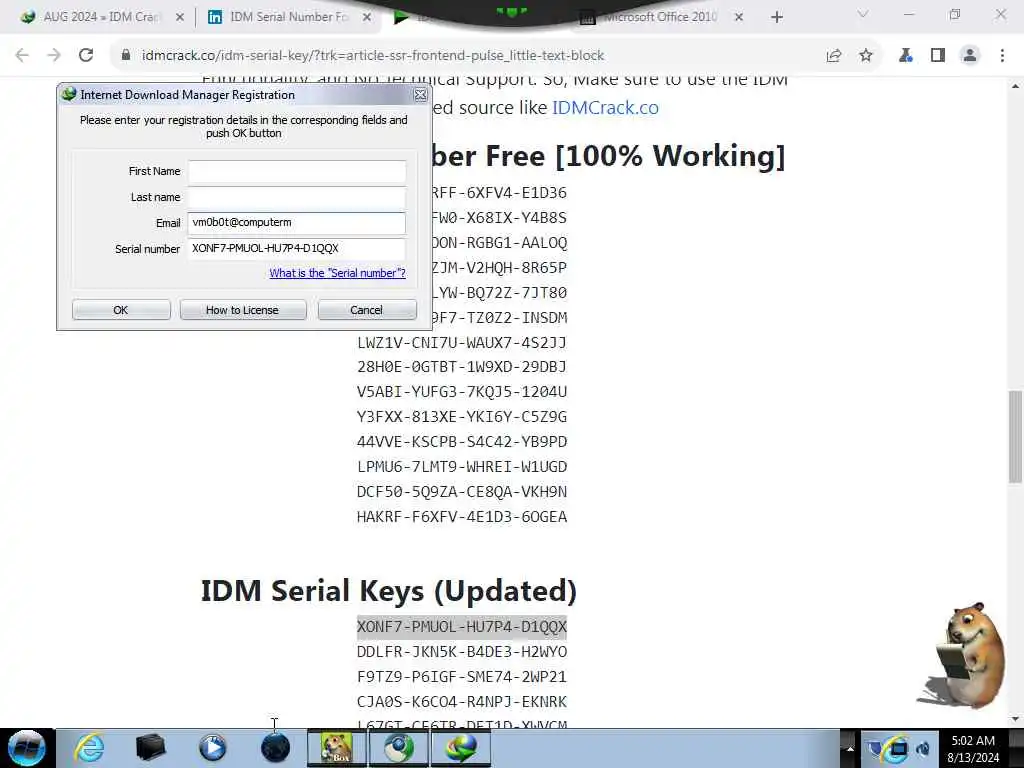The height and width of the screenshot is (768, 1024).
Task: Toggle the browser side panel
Action: click(x=938, y=56)
